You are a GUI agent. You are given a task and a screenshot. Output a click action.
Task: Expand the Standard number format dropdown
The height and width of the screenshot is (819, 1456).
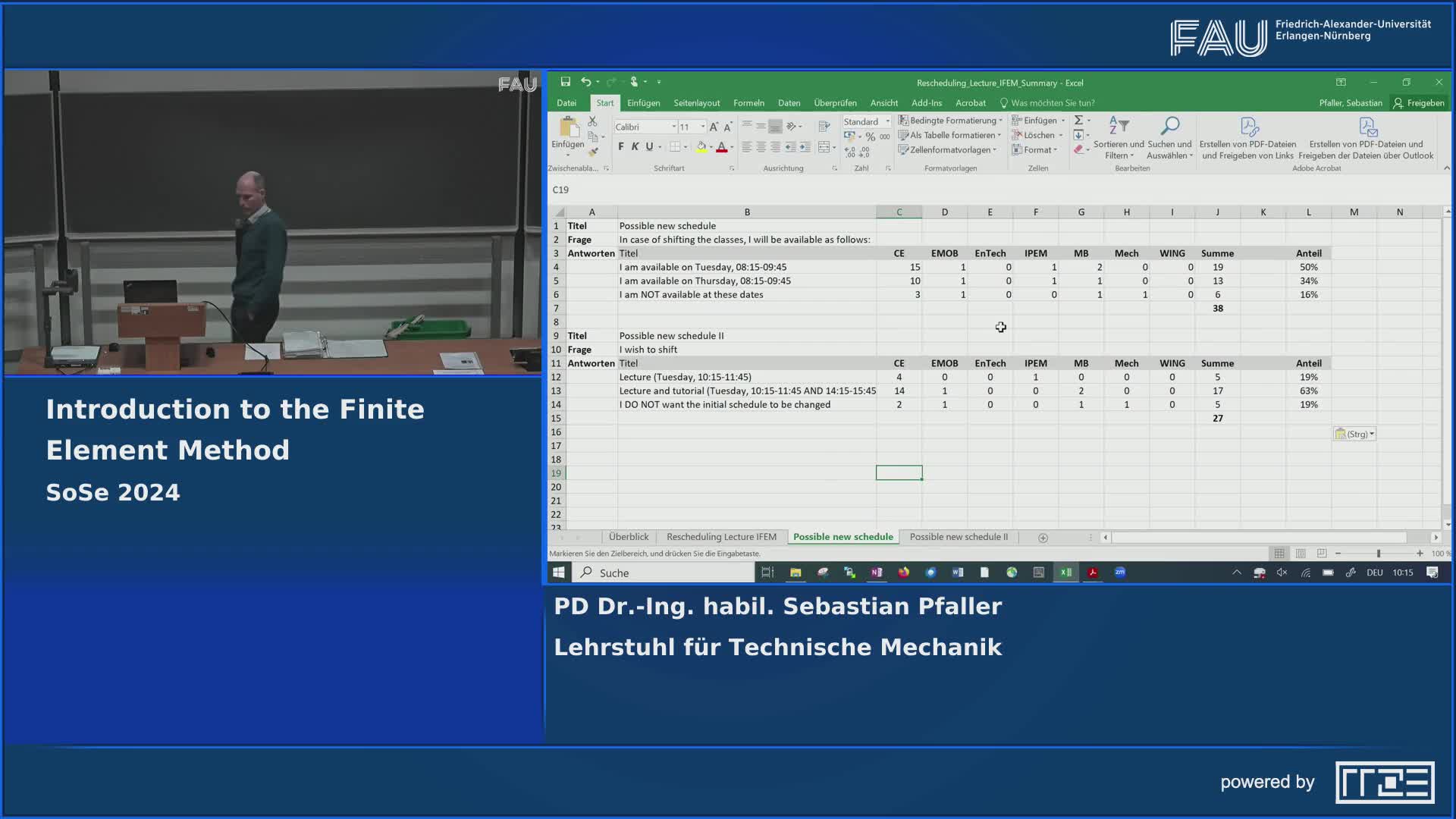[x=887, y=121]
